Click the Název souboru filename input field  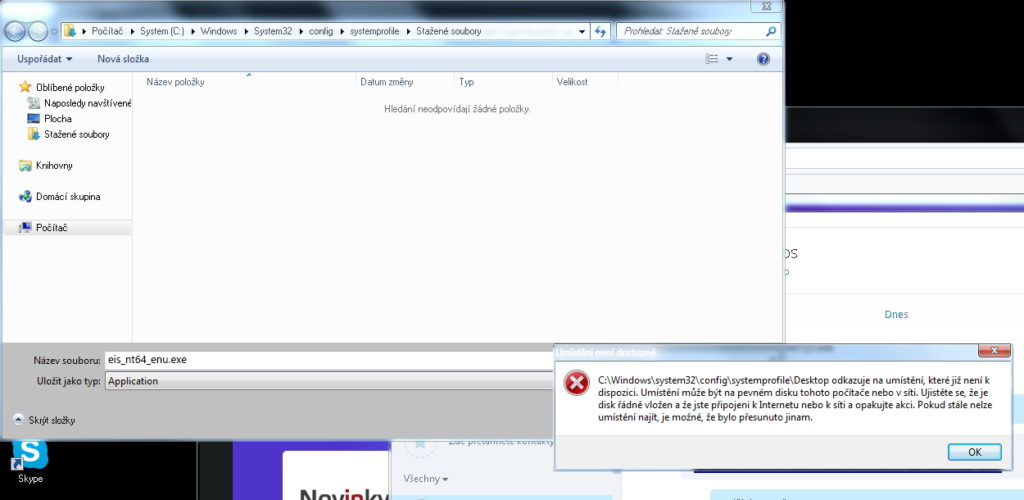point(328,360)
